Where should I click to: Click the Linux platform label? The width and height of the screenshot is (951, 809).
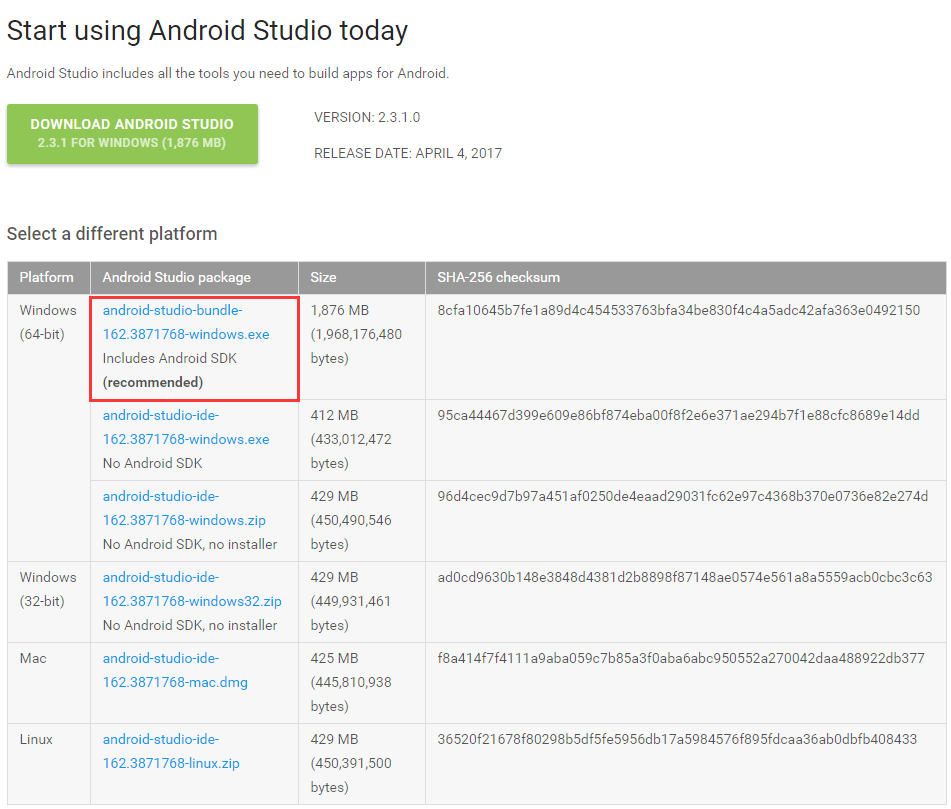[34, 739]
